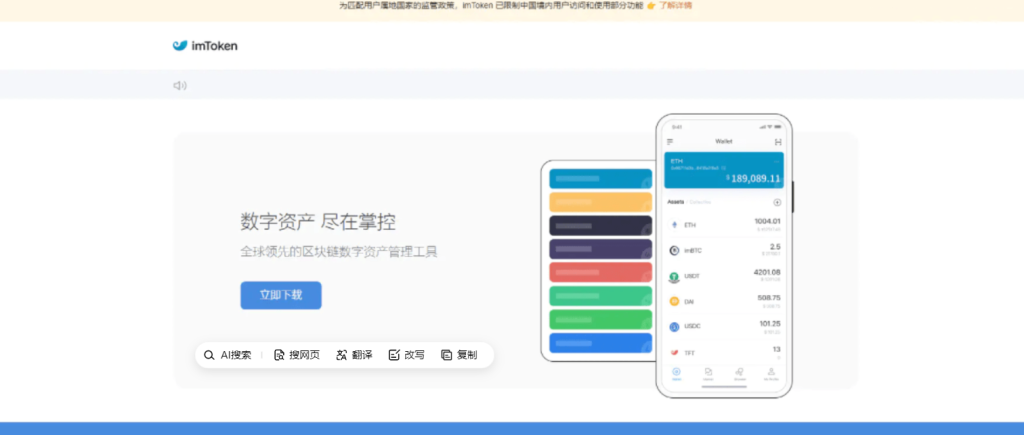The width and height of the screenshot is (1024, 435).
Task: Click the scan icon beside Wallet title
Action: pyautogui.click(x=778, y=142)
